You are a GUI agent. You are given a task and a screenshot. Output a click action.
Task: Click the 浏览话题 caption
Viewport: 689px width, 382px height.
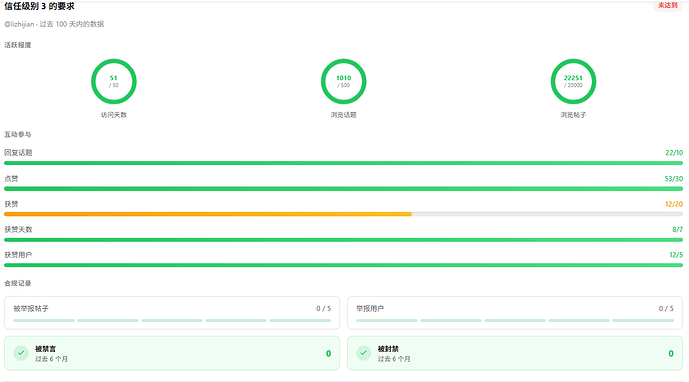[344, 115]
